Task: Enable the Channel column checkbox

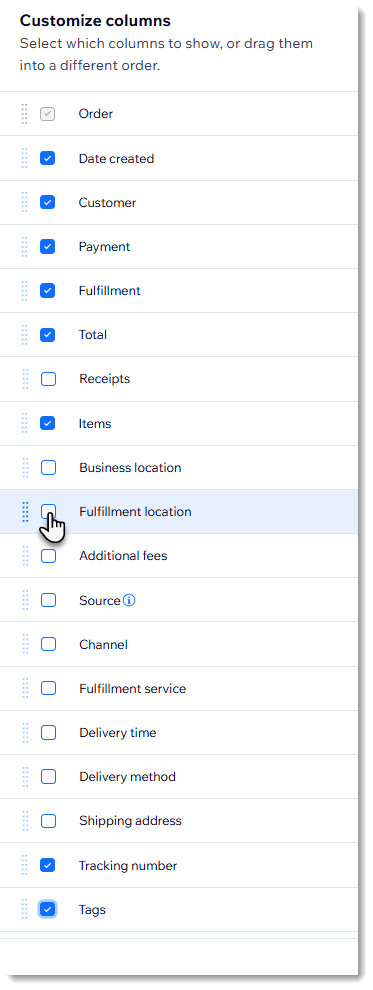Action: click(x=48, y=644)
